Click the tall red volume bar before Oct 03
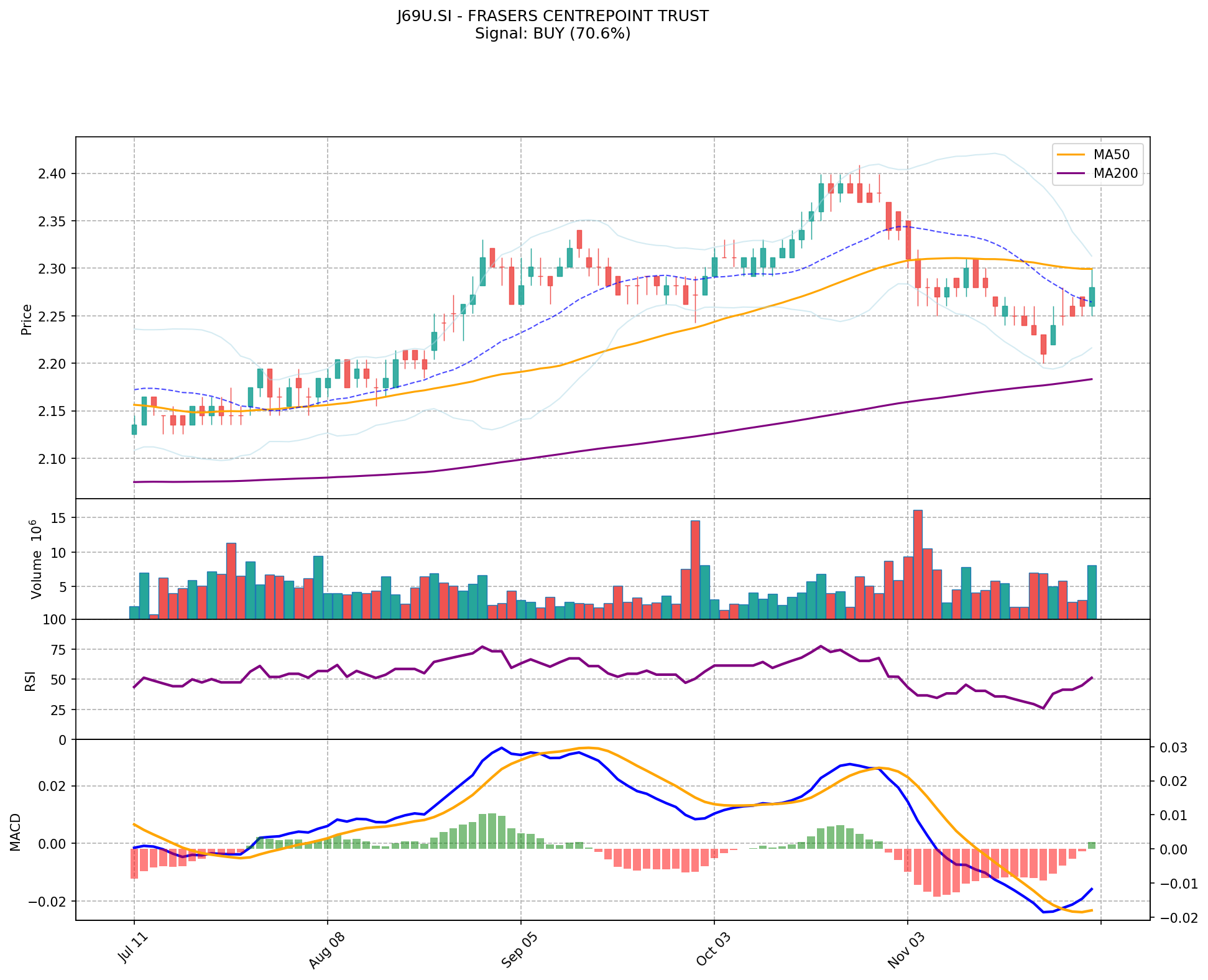 pyautogui.click(x=695, y=569)
